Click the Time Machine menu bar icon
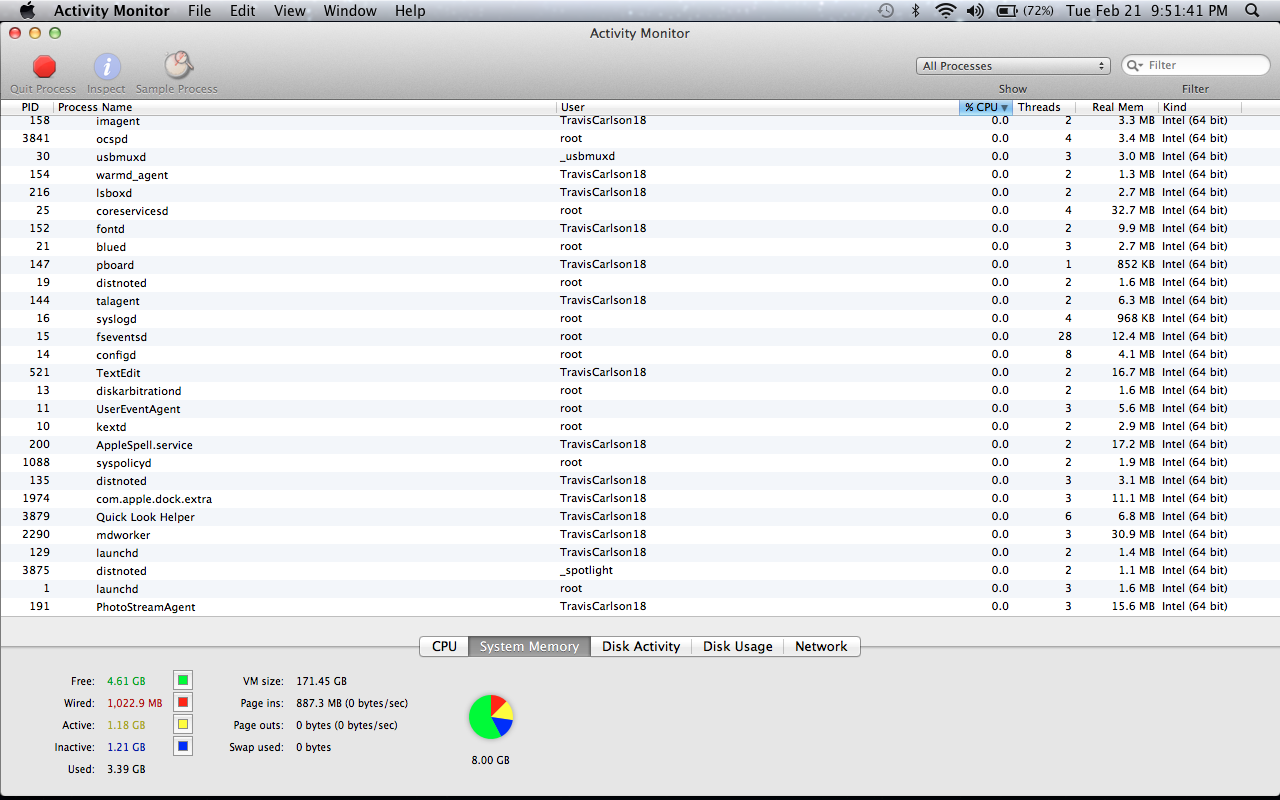 click(886, 11)
